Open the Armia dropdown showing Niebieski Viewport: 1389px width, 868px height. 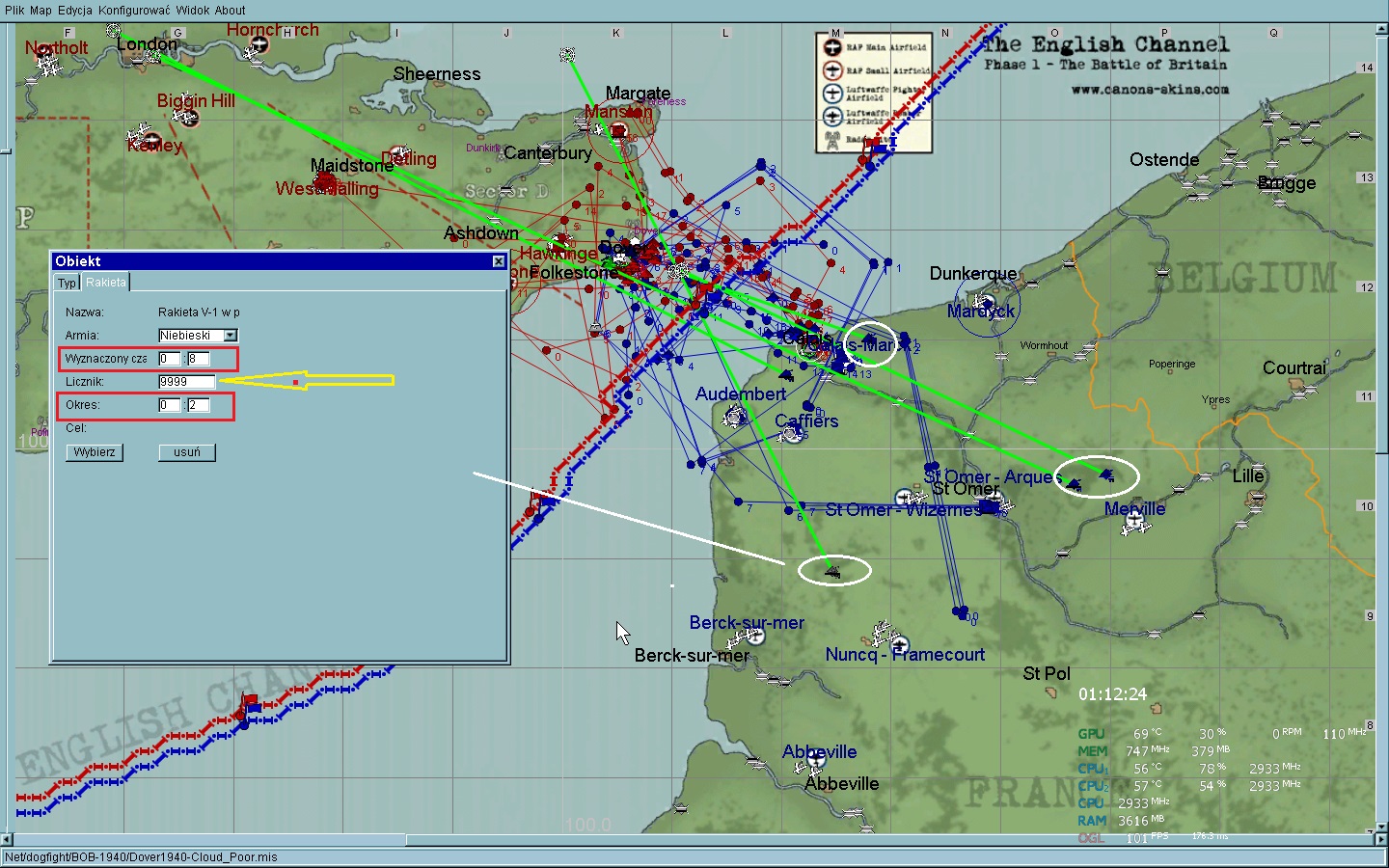(230, 336)
